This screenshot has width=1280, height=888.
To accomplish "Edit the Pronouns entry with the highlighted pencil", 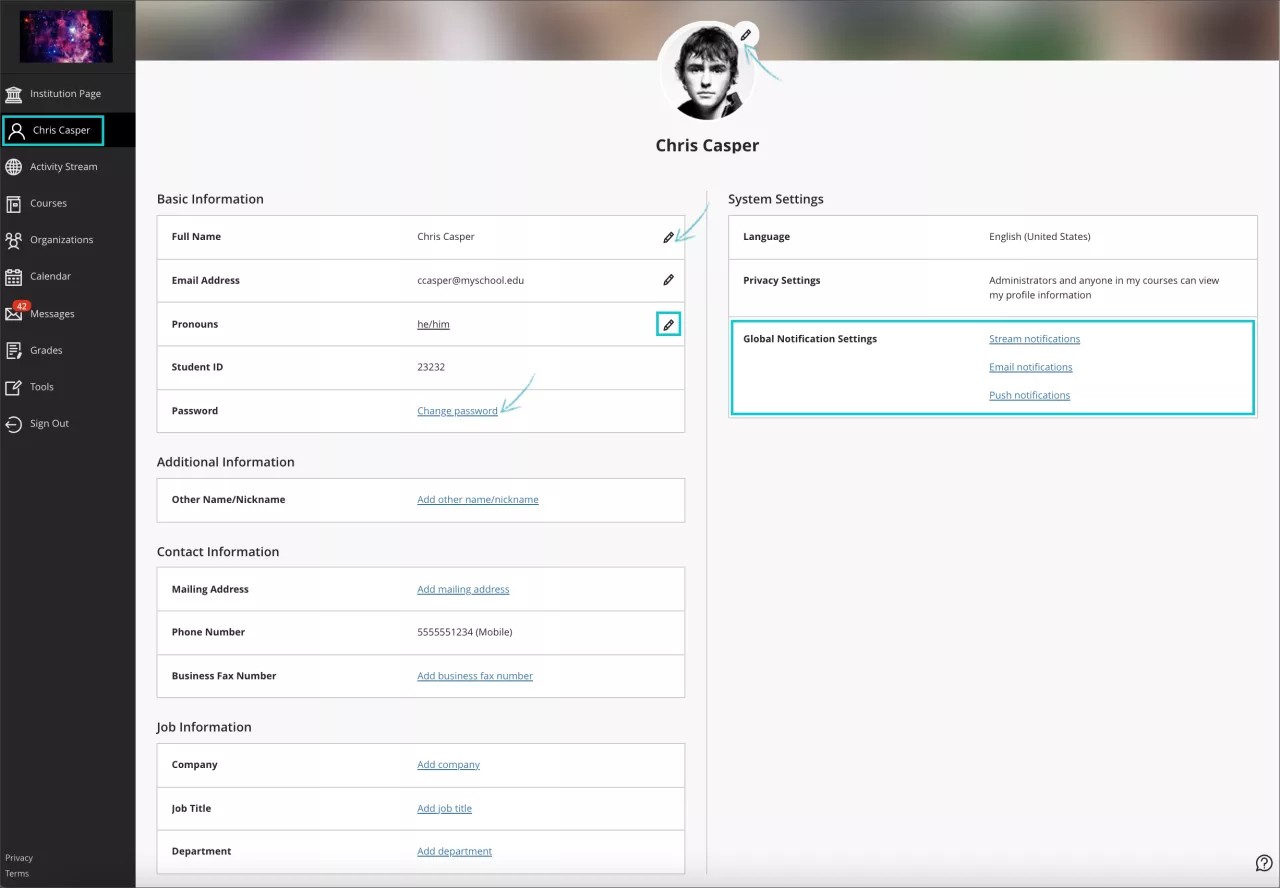I will (668, 324).
